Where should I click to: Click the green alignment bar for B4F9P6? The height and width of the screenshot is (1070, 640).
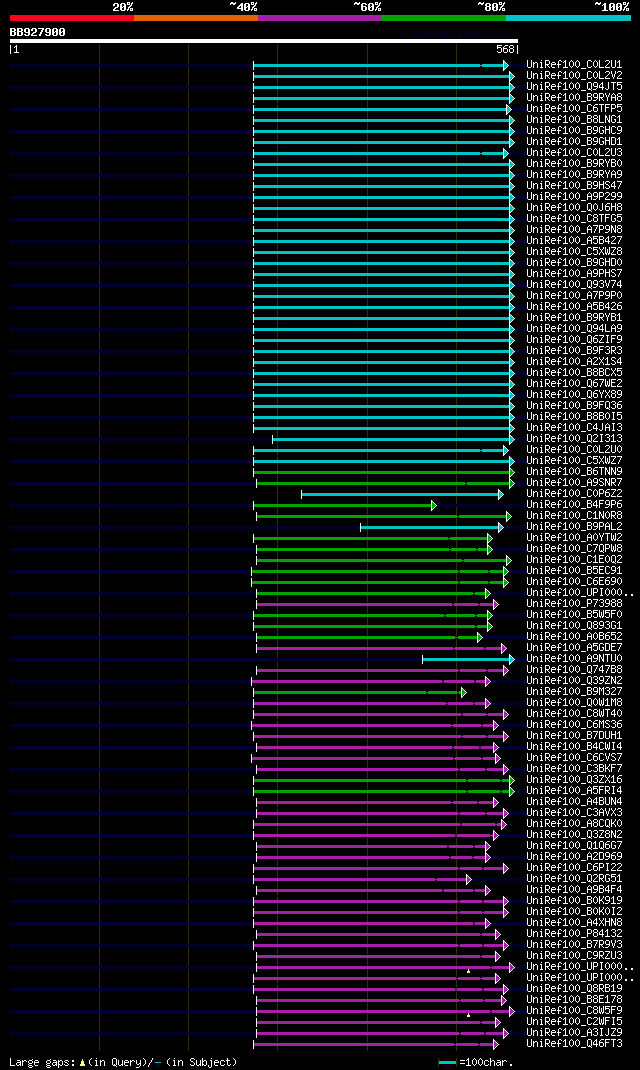345,506
